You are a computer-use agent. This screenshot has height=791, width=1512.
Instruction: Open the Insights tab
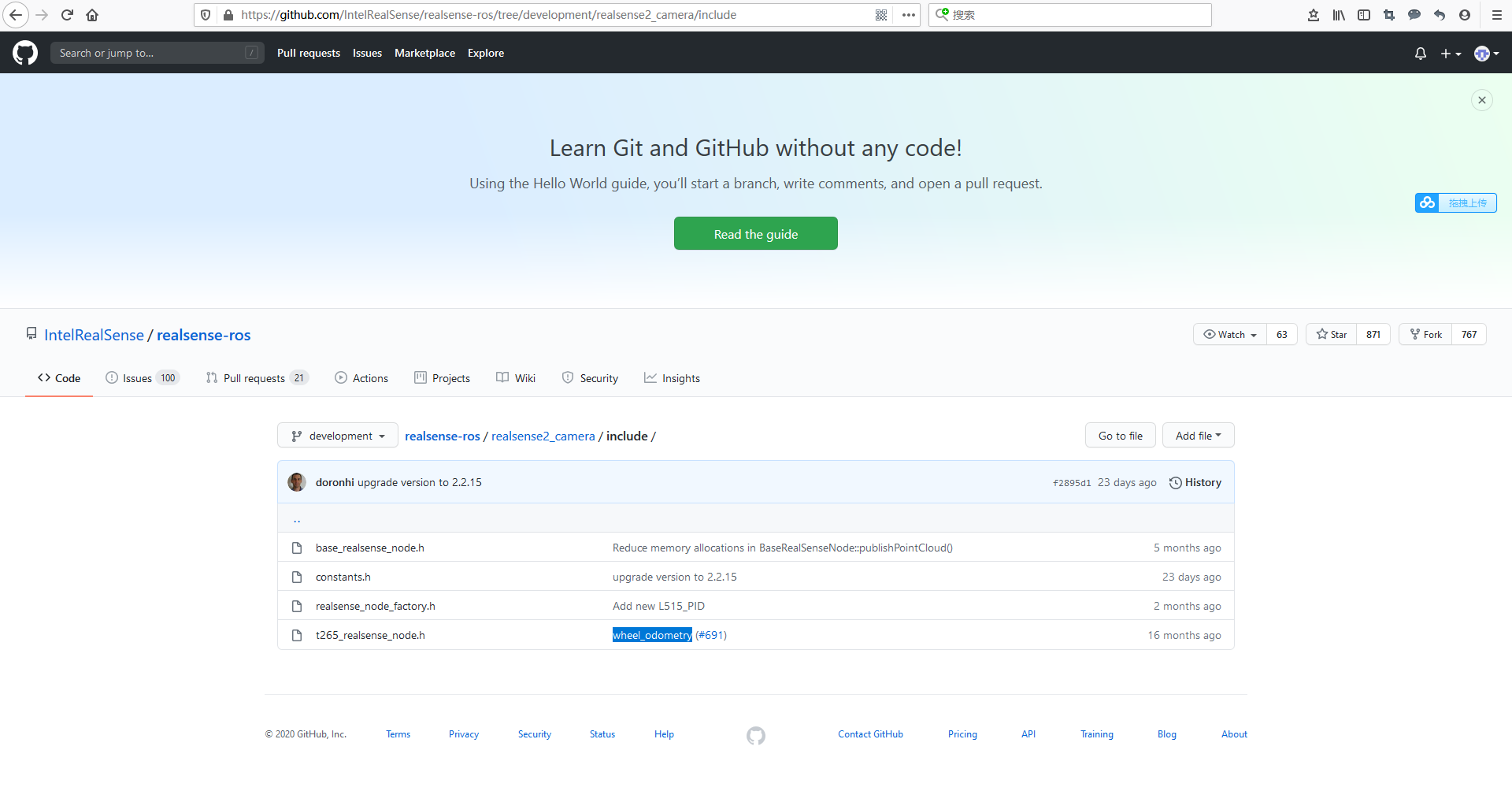[672, 378]
